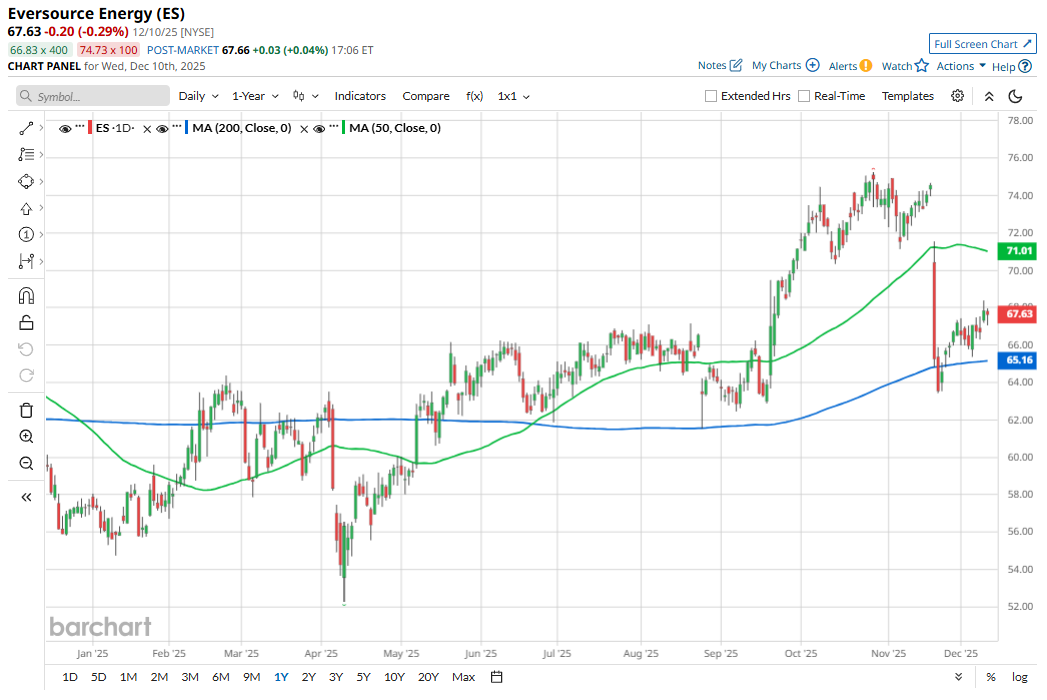Select the trend line drawing tool
This screenshot has width=1047, height=700.
click(26, 128)
